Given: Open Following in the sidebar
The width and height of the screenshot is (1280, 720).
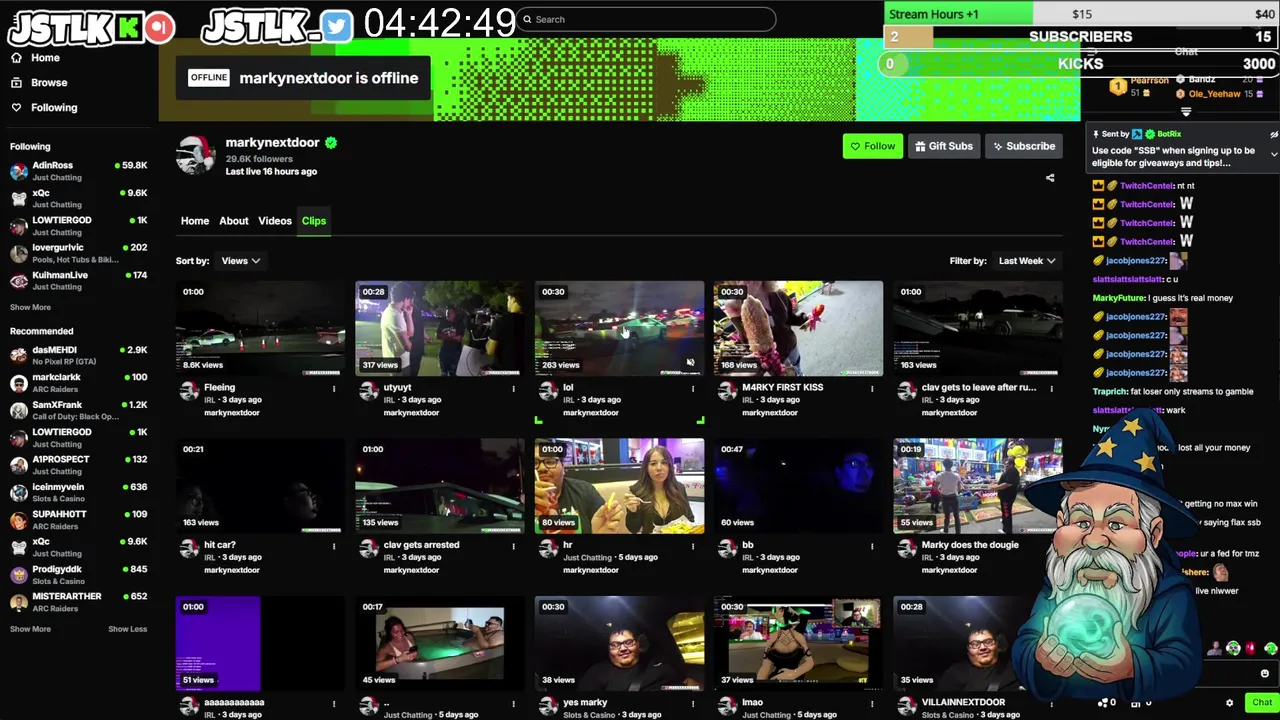Looking at the screenshot, I should click(x=44, y=108).
